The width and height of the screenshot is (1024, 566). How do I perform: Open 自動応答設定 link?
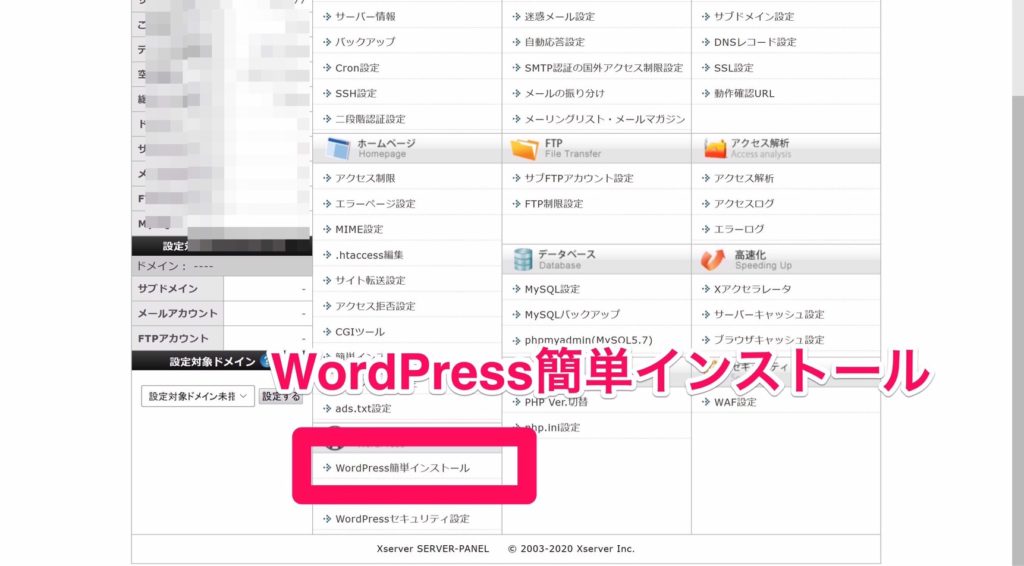click(554, 42)
